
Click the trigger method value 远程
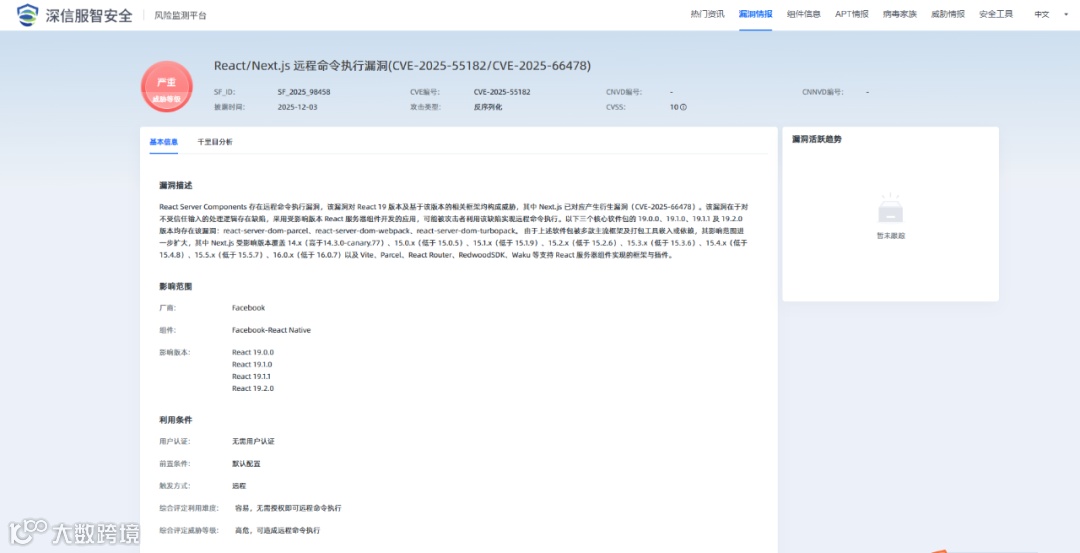(x=239, y=486)
